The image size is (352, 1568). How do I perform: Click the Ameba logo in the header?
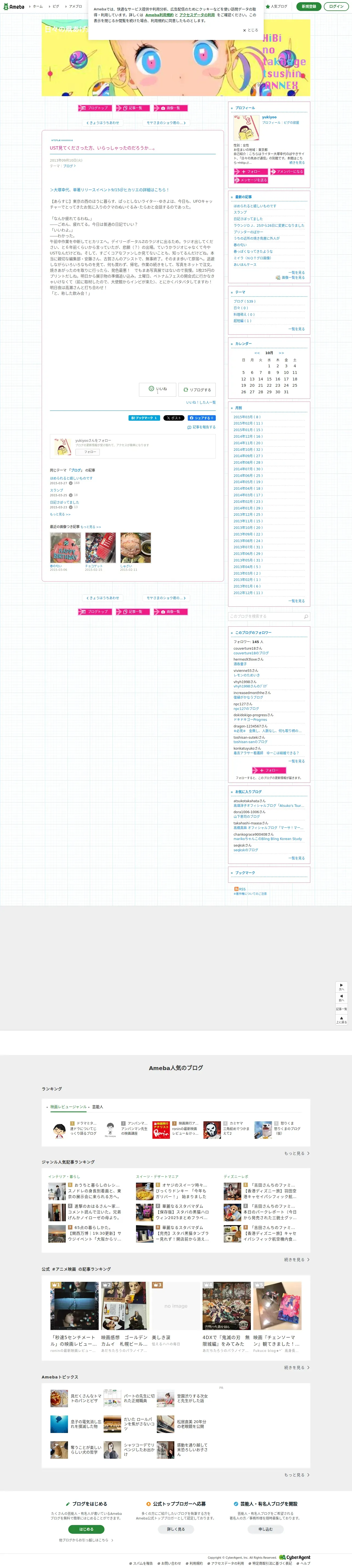(13, 6)
